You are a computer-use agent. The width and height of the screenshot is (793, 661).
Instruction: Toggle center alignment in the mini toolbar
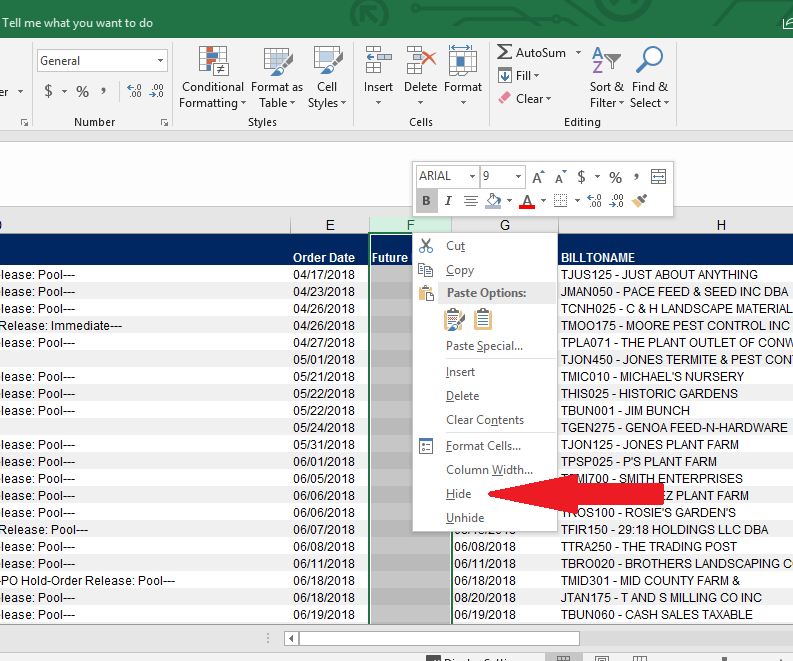470,201
